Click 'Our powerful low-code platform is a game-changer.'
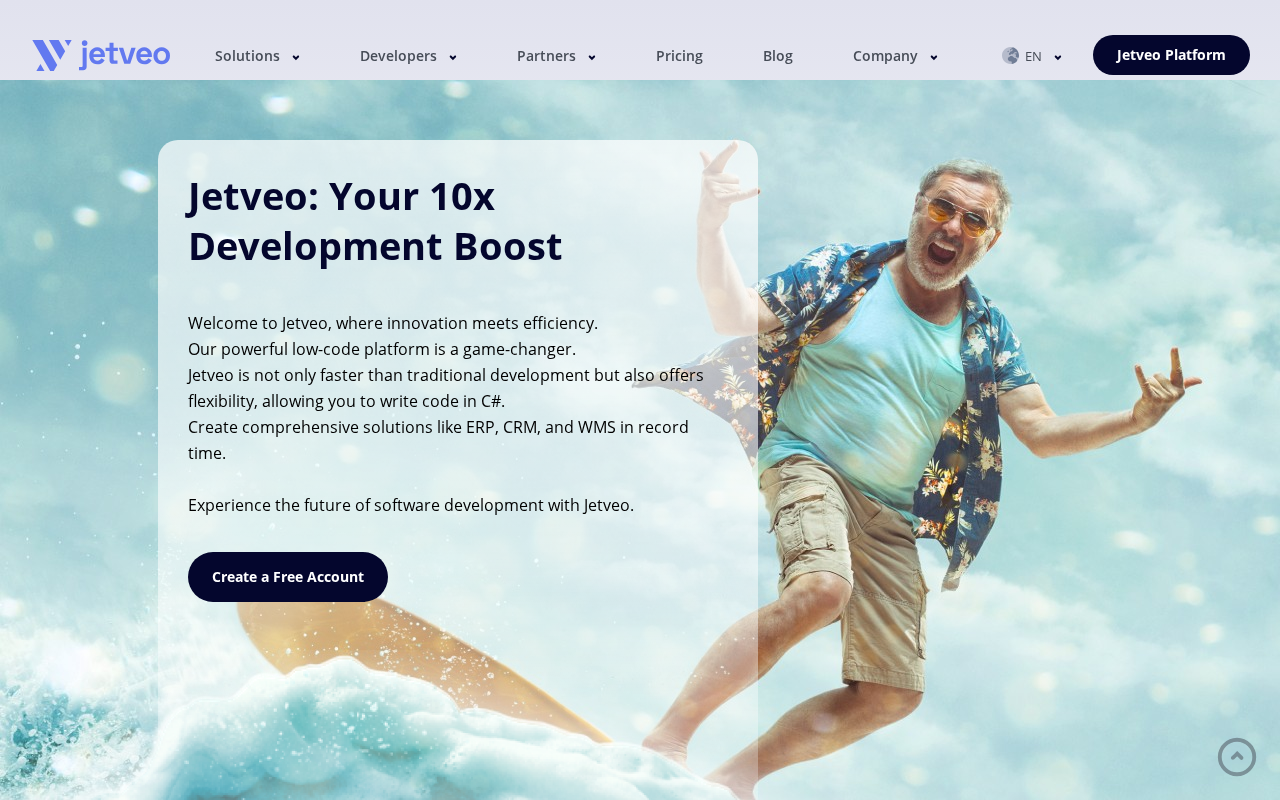 382,349
